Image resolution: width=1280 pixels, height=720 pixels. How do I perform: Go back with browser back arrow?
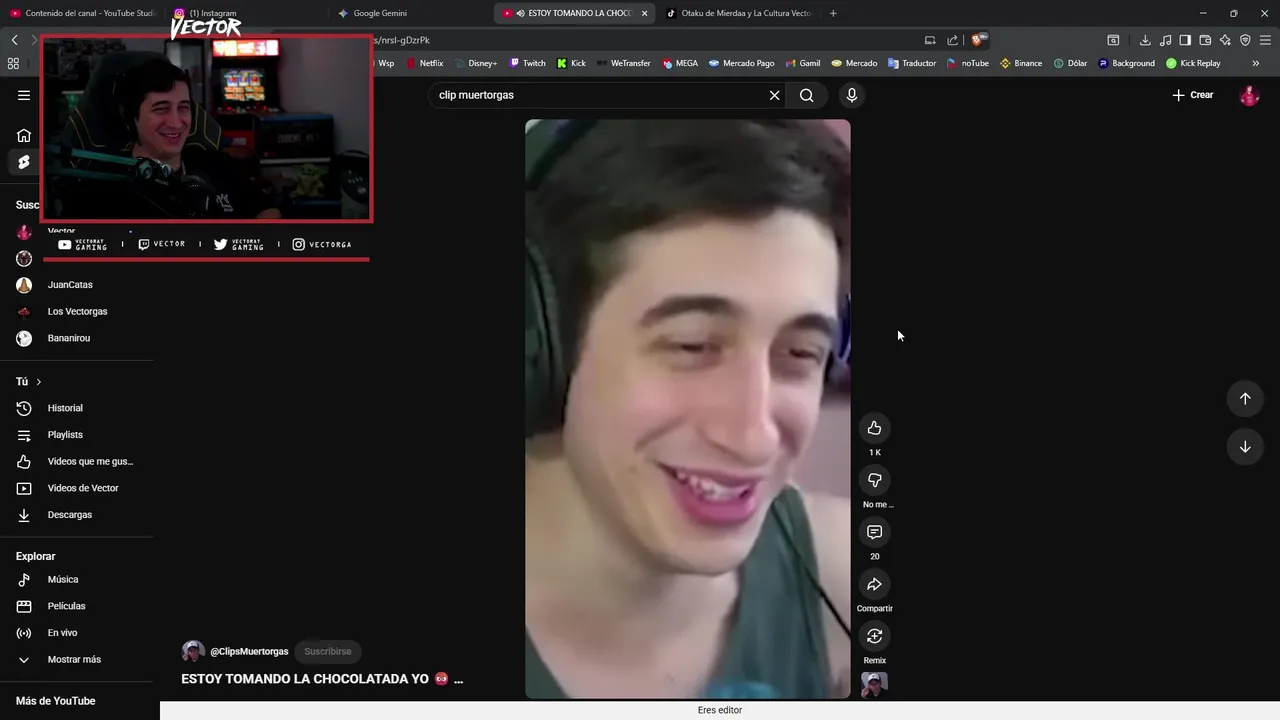[14, 40]
